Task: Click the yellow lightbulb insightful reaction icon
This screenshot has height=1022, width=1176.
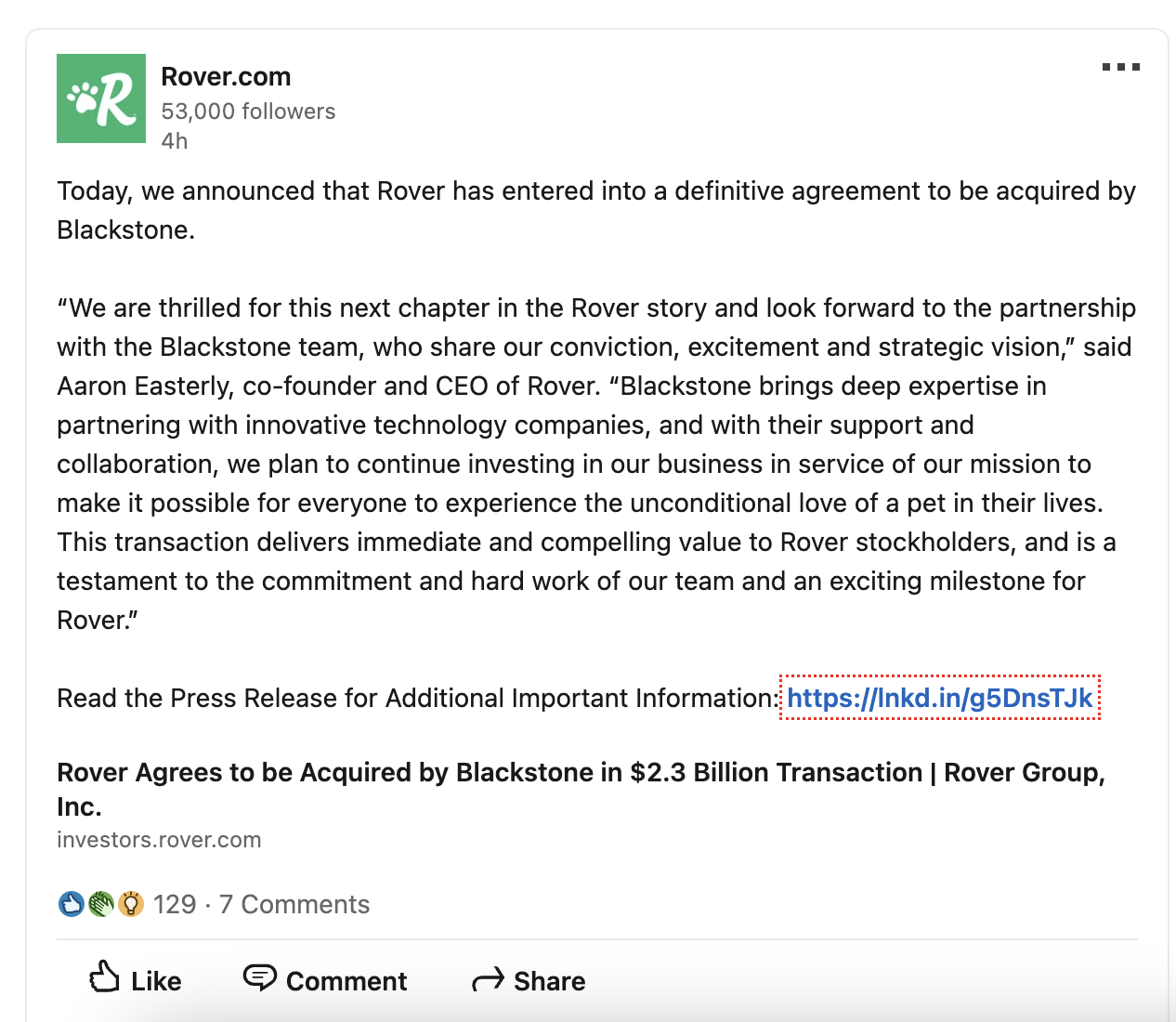Action: click(131, 904)
